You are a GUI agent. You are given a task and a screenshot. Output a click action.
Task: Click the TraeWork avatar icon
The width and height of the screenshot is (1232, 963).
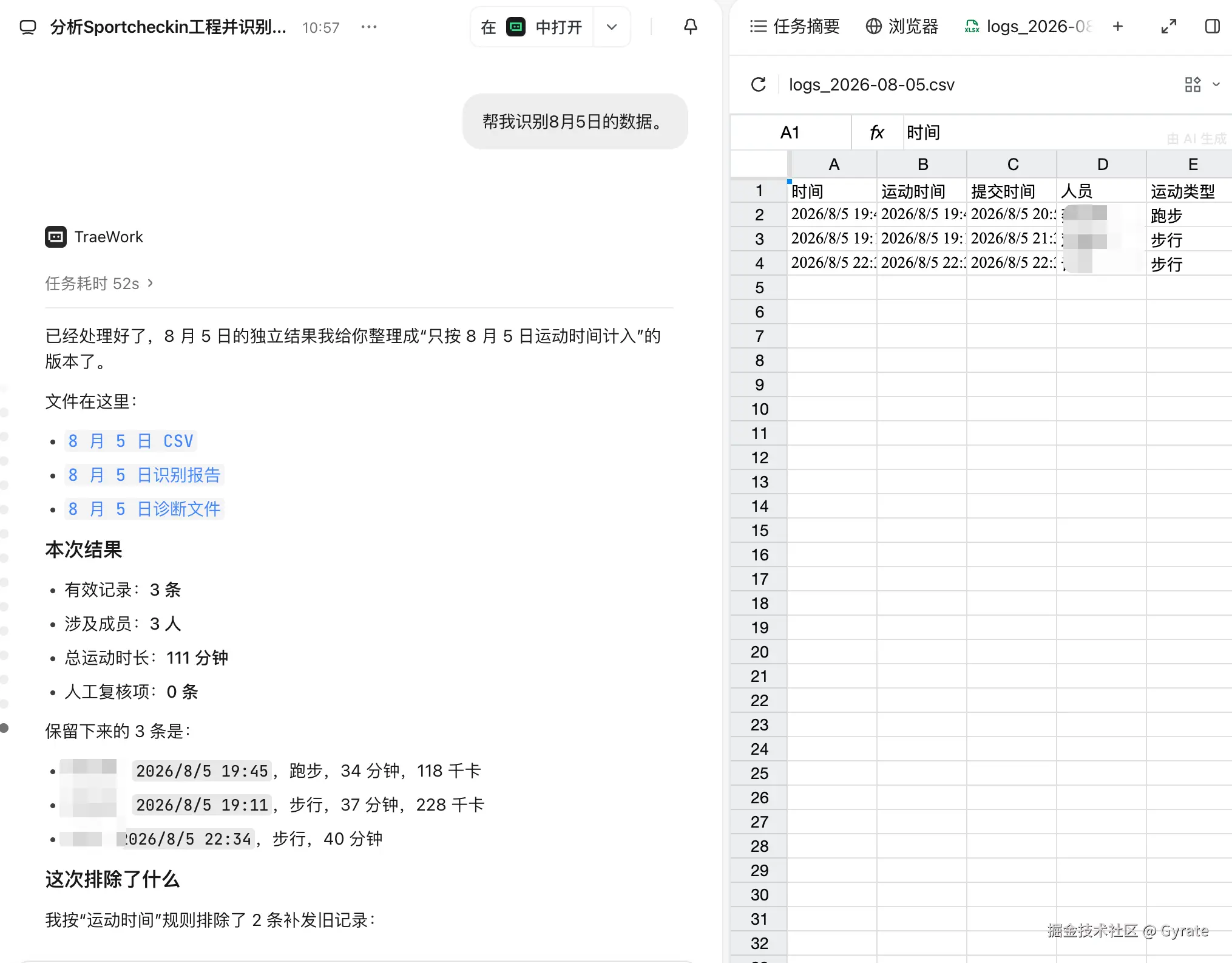56,237
